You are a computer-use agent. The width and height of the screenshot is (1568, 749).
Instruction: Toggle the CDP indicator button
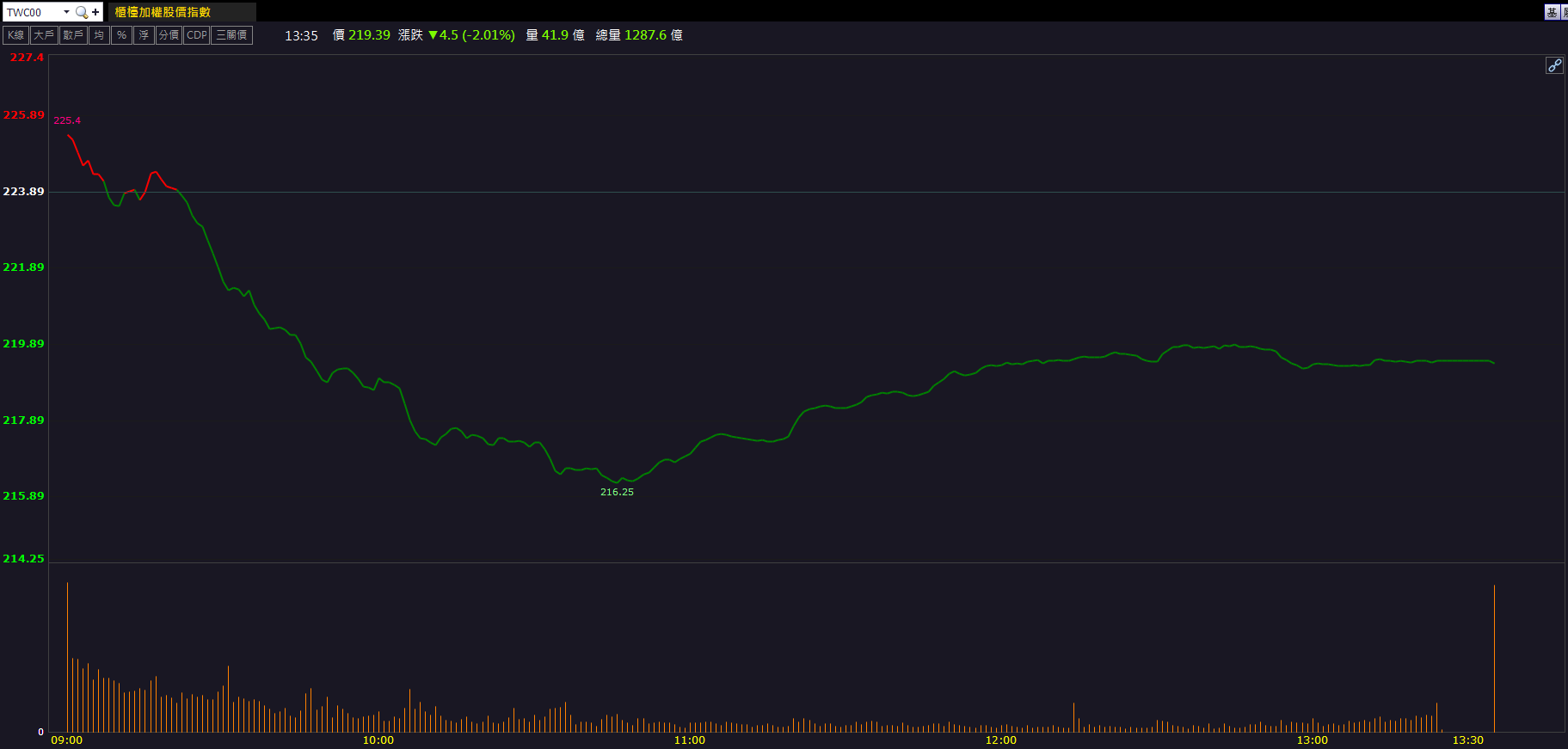tap(197, 35)
